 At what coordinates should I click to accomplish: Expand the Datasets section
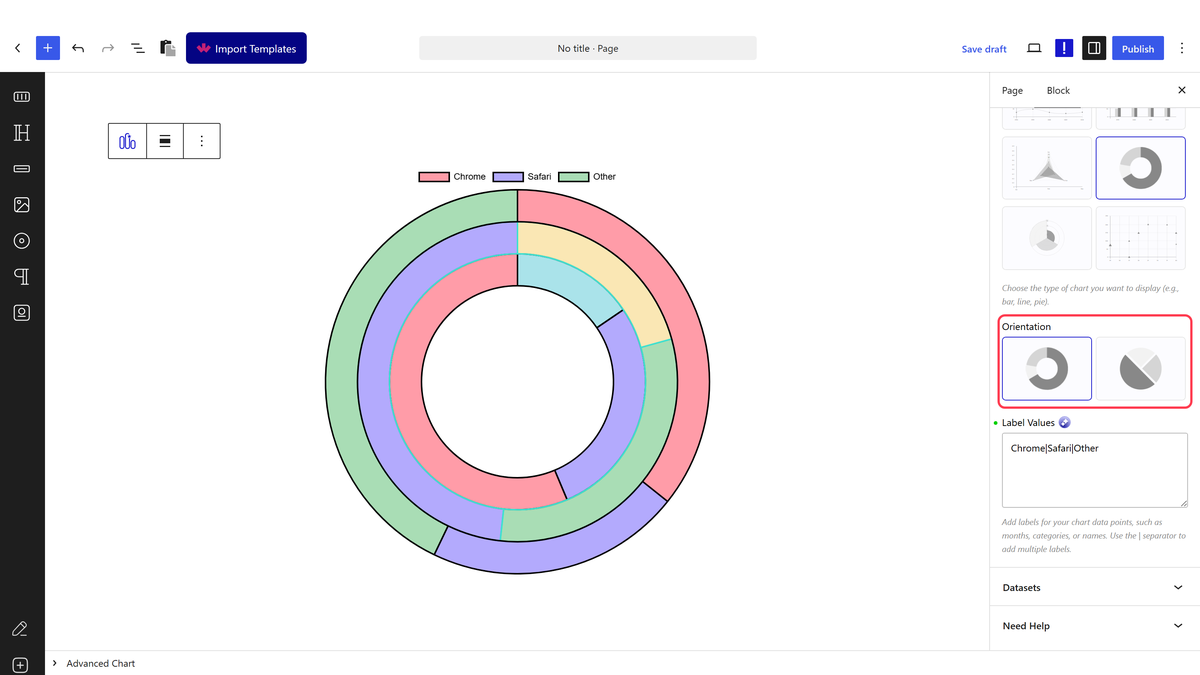(x=1094, y=587)
